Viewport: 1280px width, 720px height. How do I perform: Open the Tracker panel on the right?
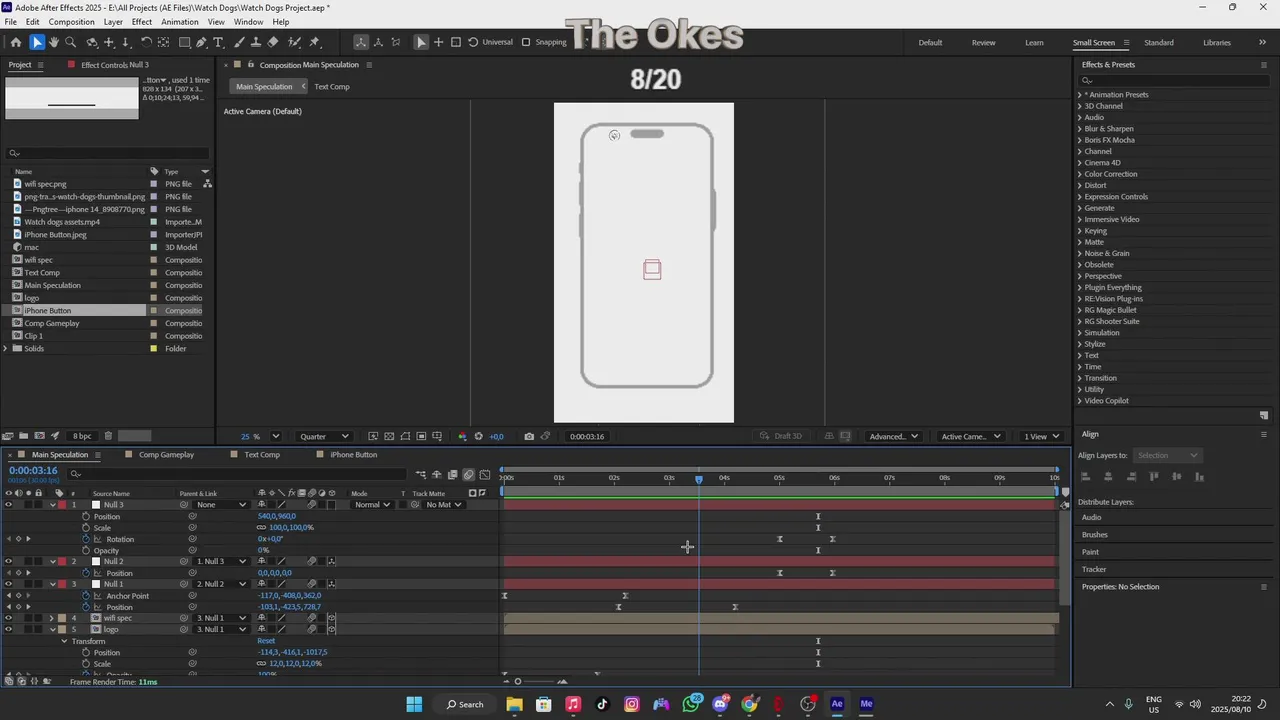tap(1094, 569)
